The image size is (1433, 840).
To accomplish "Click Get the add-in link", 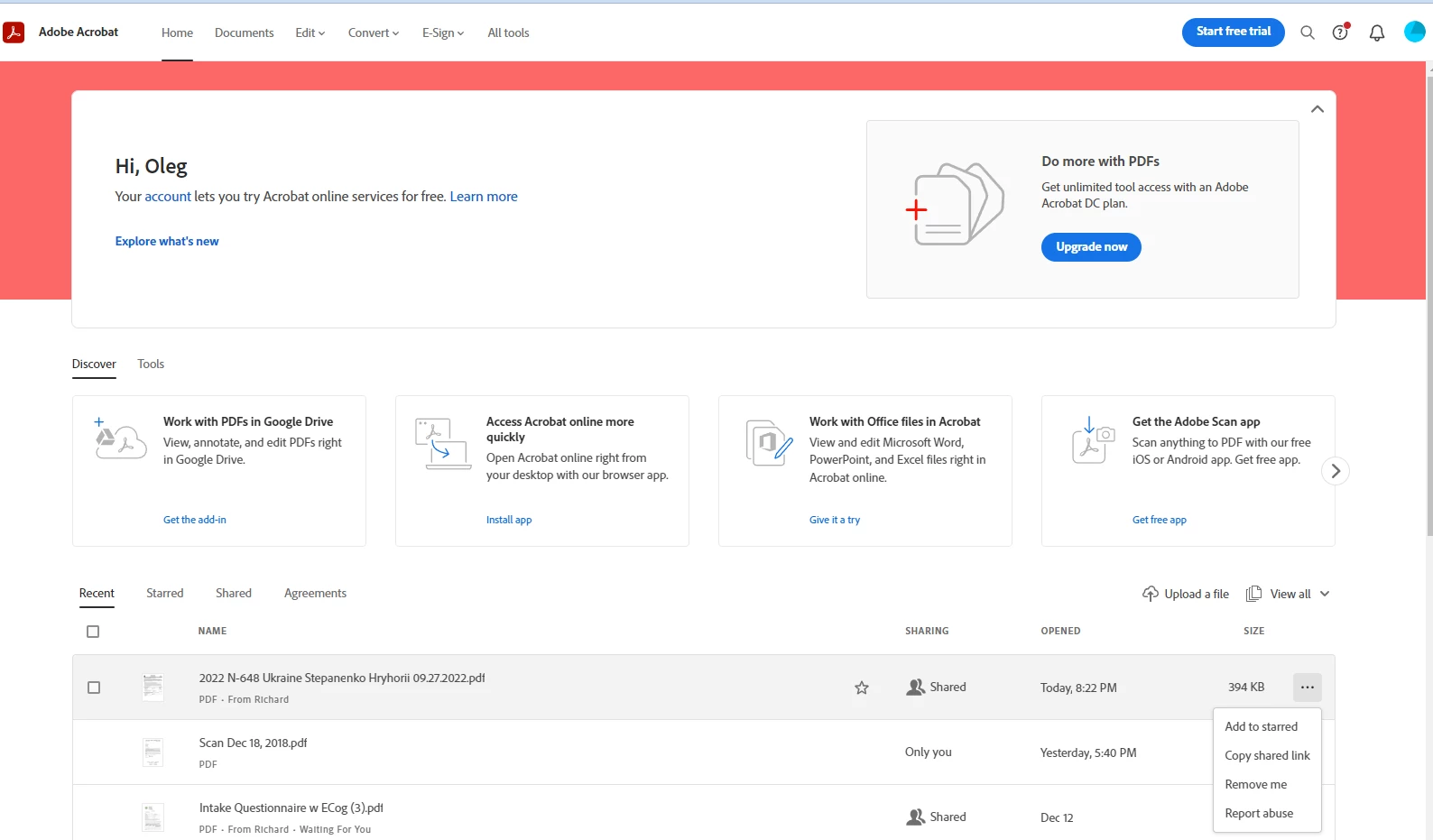I will (x=195, y=520).
